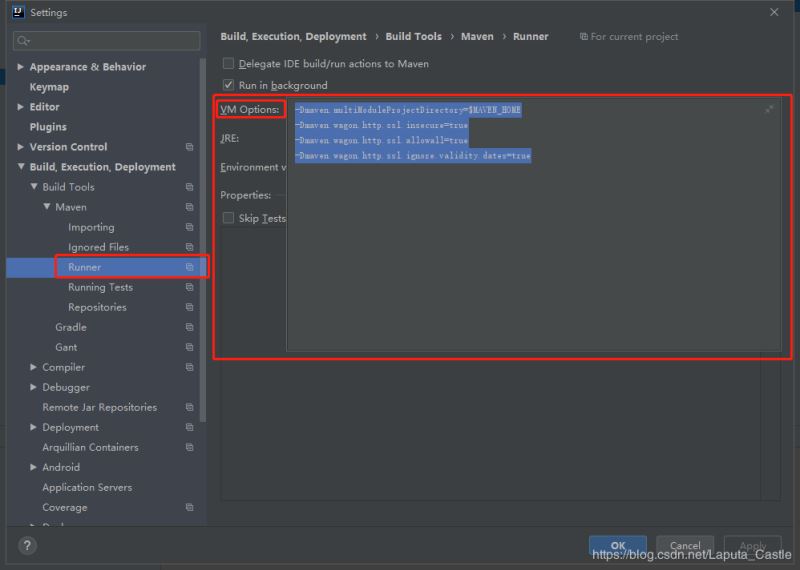Click the Build Tools breadcrumb
The width and height of the screenshot is (800, 570).
[414, 37]
